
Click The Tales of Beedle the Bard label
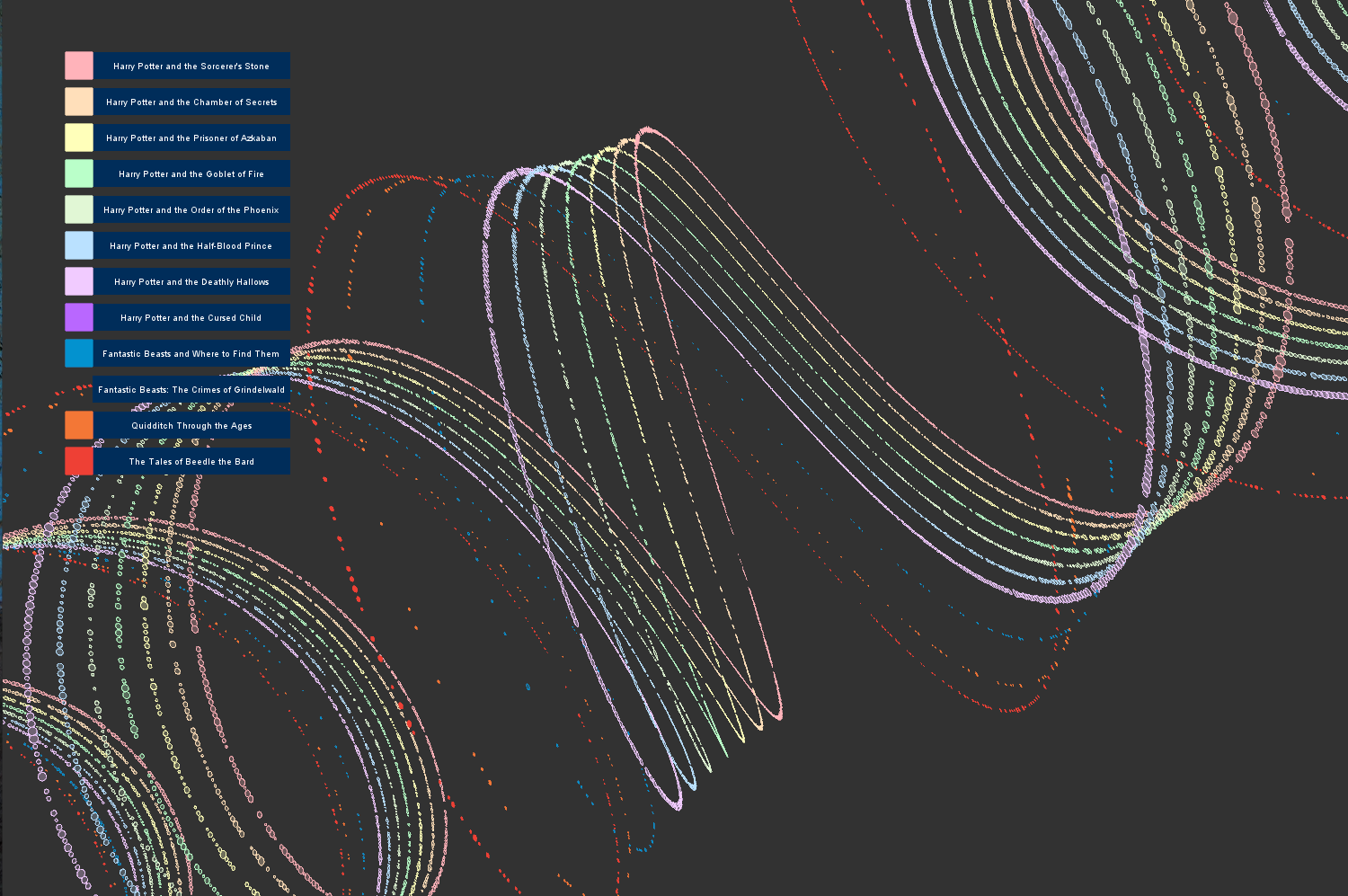tap(191, 461)
